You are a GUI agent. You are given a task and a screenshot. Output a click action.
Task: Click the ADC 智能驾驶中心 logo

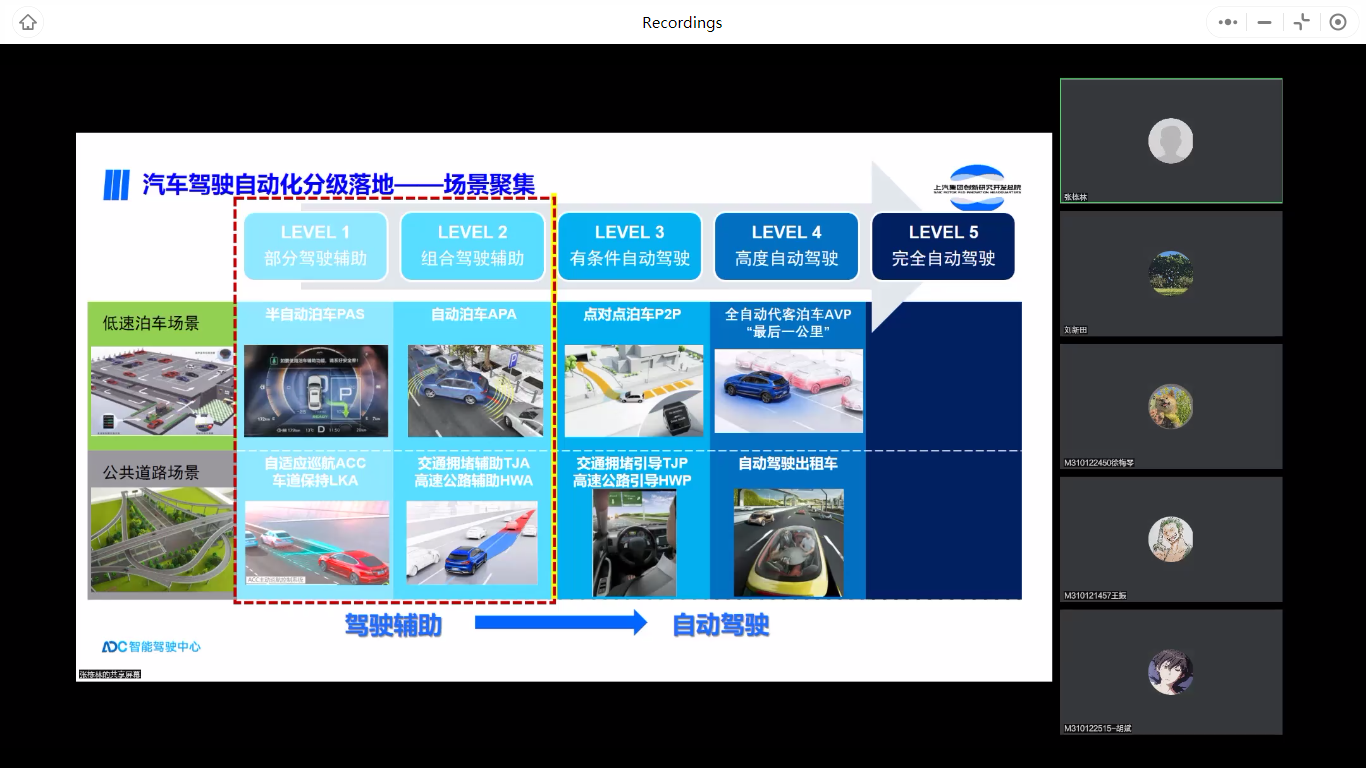tap(151, 647)
